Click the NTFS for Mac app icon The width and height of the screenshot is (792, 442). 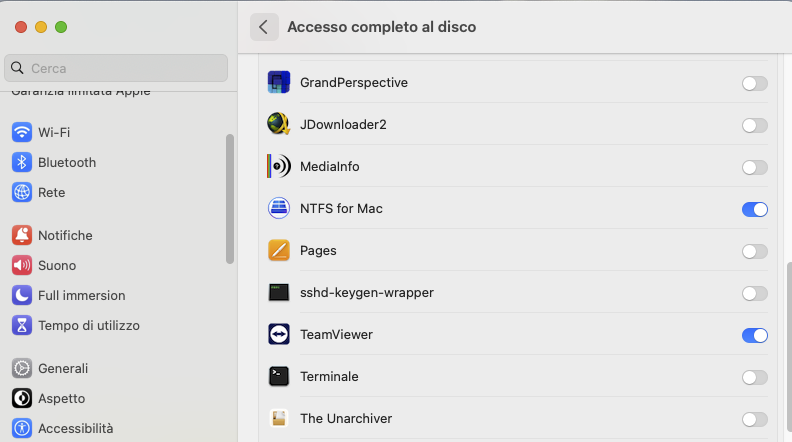click(279, 208)
